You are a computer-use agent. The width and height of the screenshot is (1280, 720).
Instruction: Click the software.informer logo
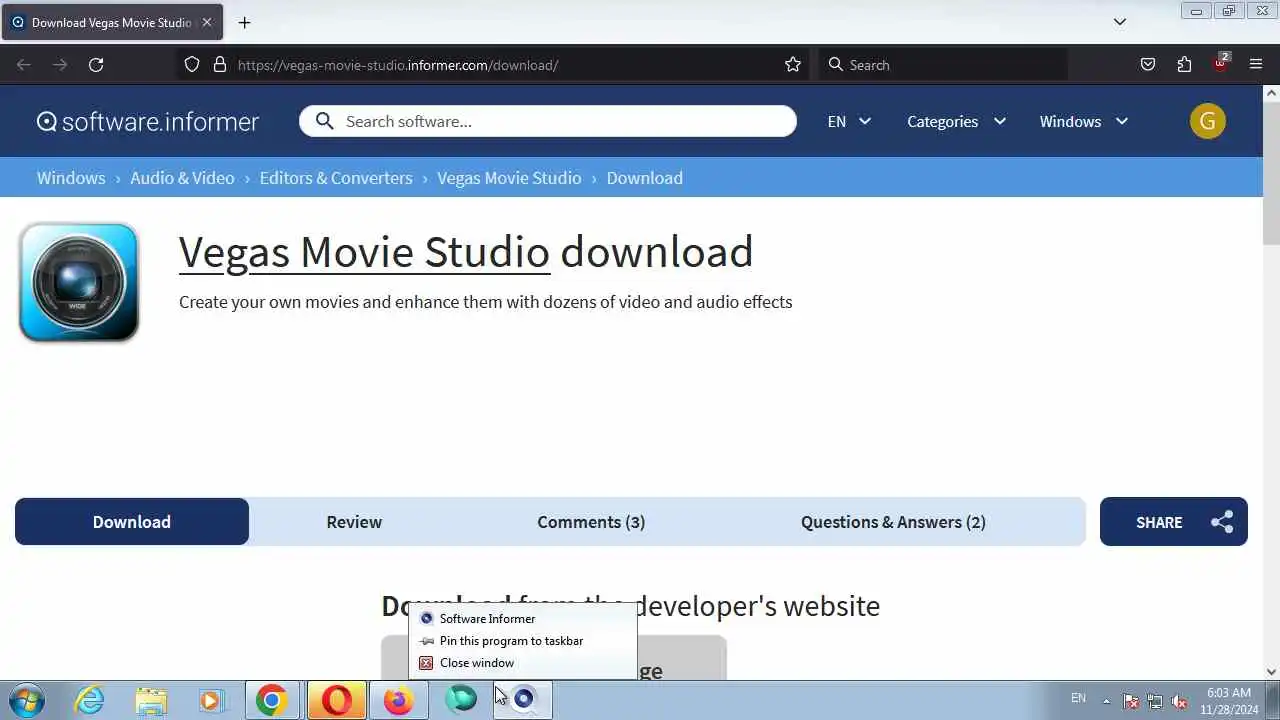coord(148,122)
